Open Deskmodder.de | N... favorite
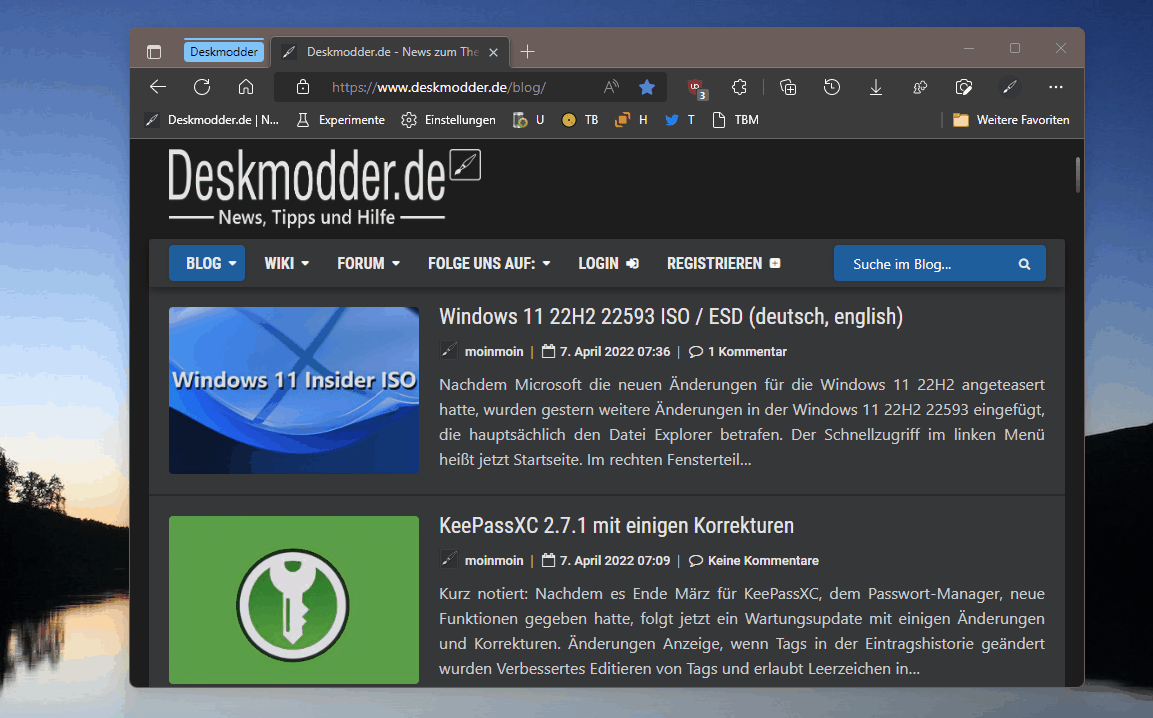Image resolution: width=1153 pixels, height=718 pixels. tap(212, 120)
